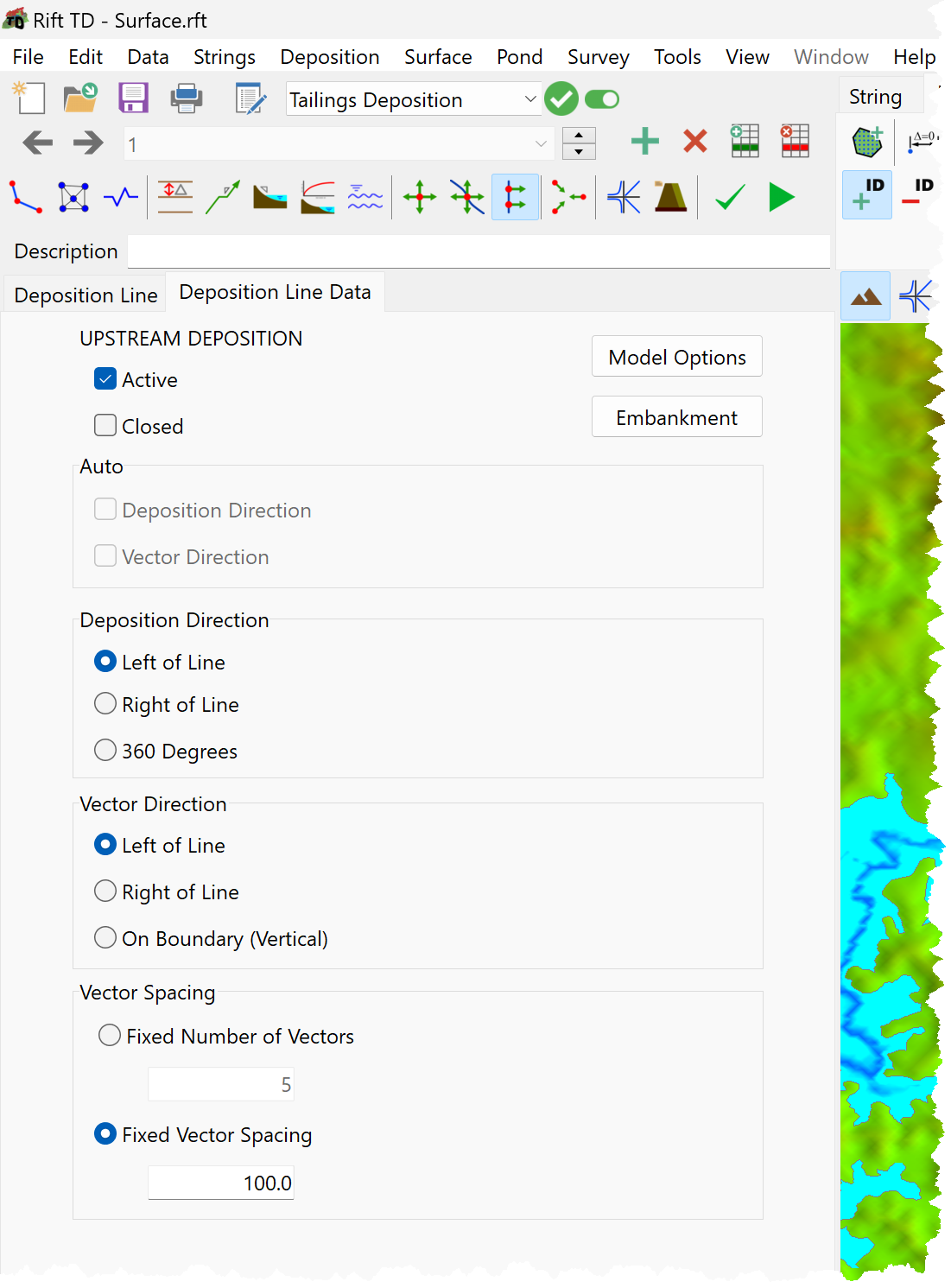Viewport: 951px width, 1288px height.
Task: Click the Print icon in toolbar
Action: point(187,98)
